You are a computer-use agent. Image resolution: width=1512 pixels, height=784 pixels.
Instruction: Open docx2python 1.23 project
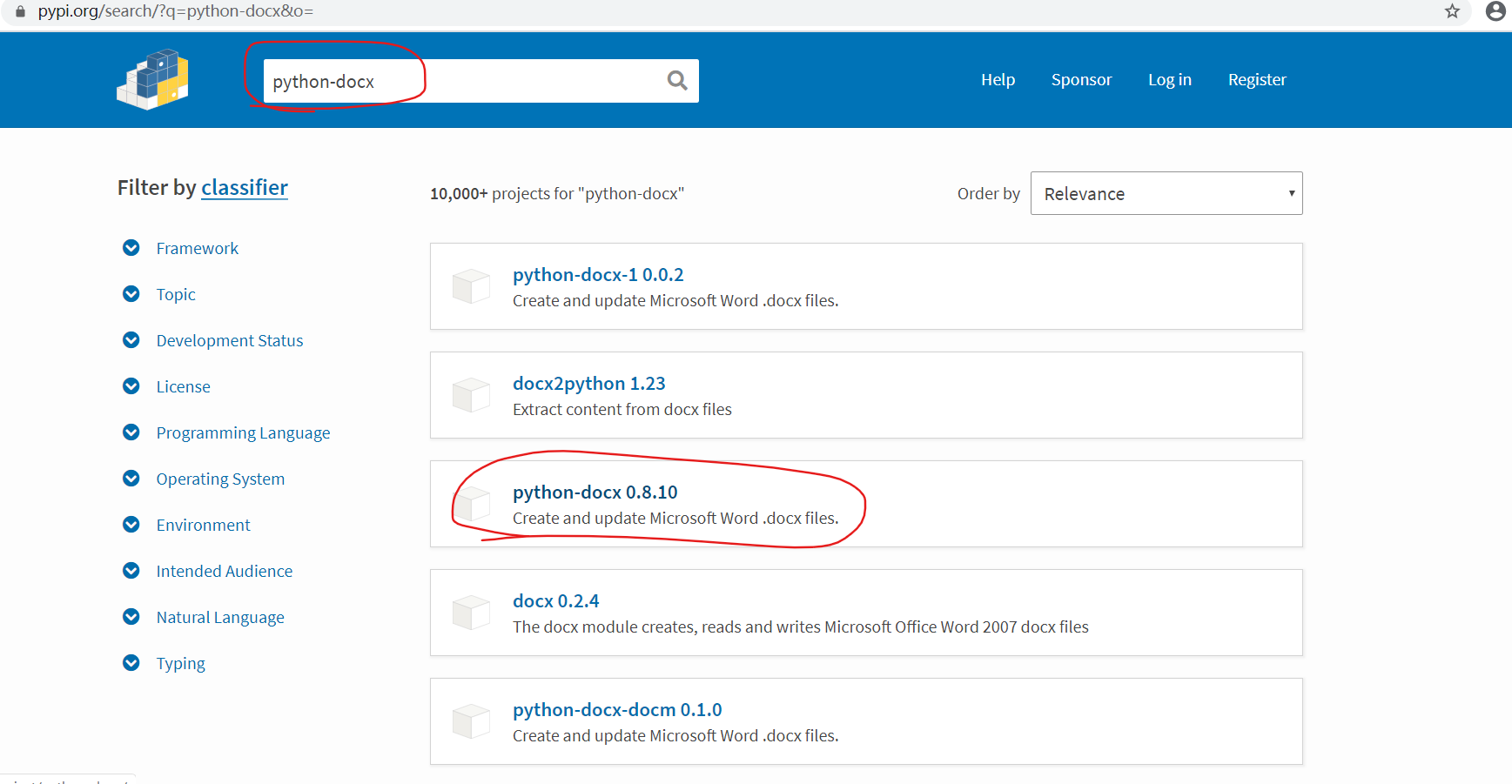pyautogui.click(x=589, y=384)
